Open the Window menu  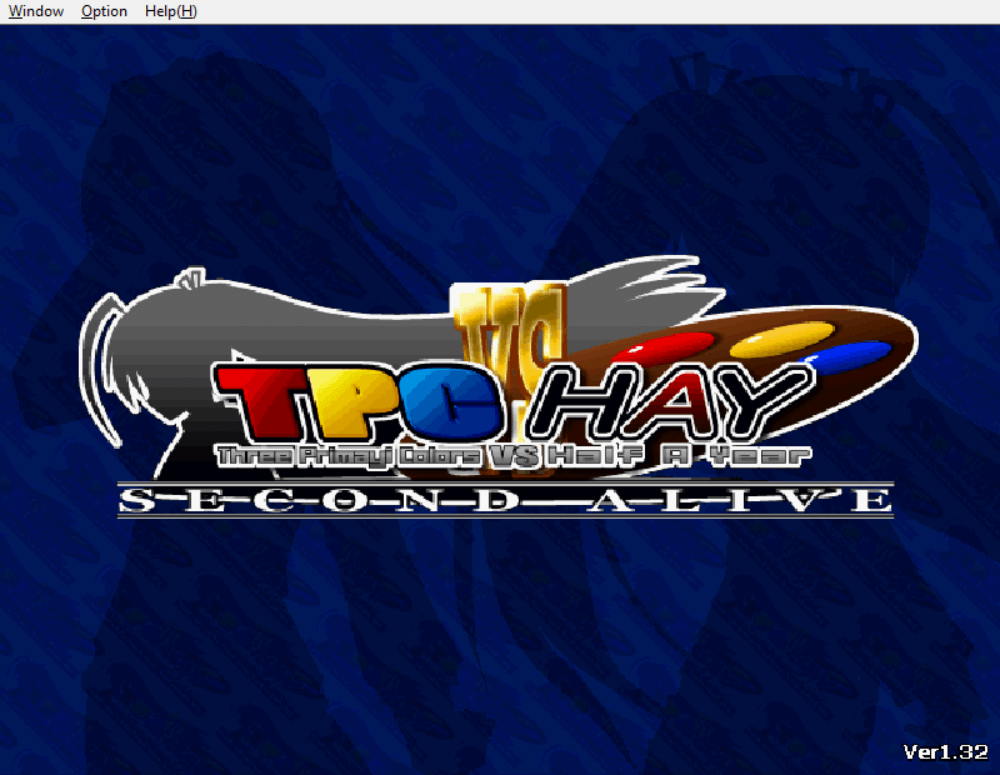36,11
